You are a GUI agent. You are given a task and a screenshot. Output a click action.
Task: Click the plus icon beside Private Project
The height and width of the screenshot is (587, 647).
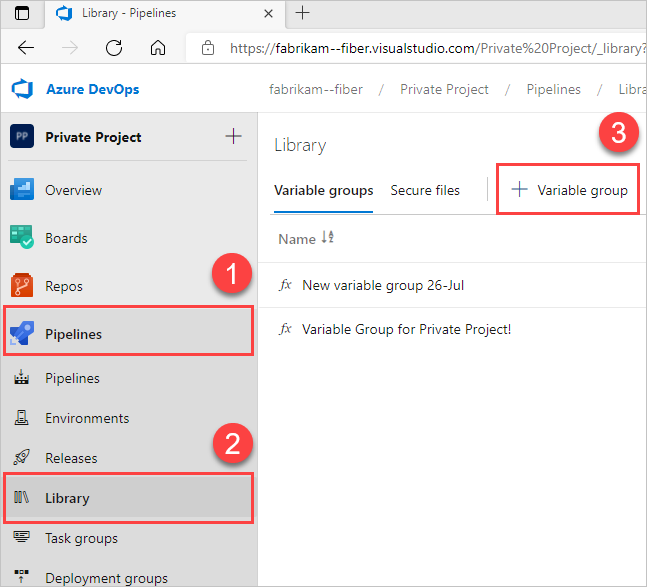[233, 136]
